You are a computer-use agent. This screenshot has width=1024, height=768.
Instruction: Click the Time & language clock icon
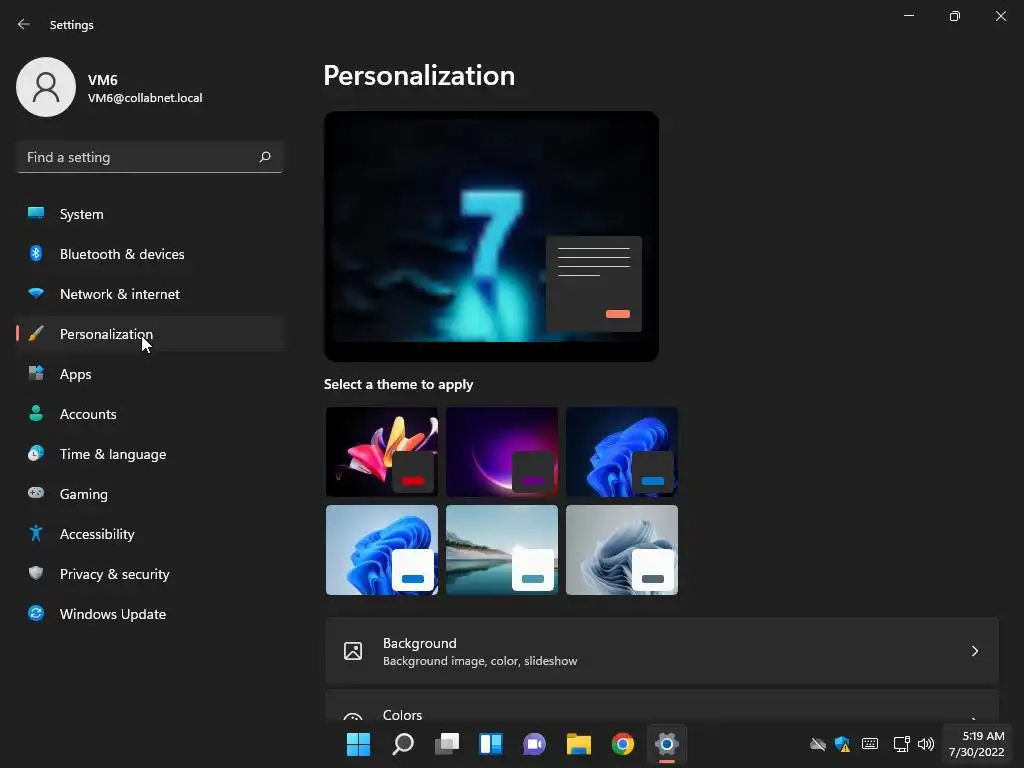coord(36,453)
